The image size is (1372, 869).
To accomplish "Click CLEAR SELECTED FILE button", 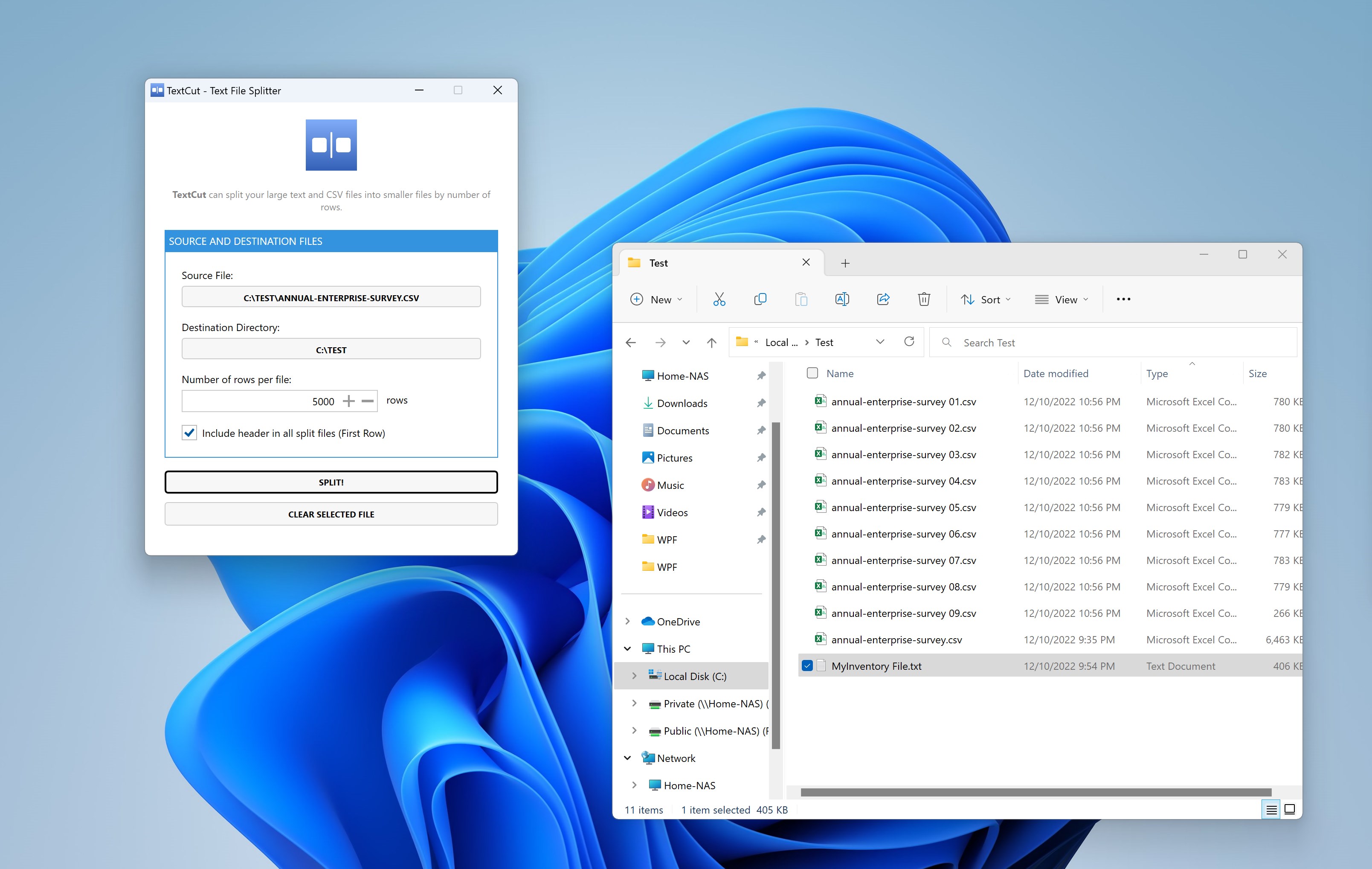I will 331,514.
